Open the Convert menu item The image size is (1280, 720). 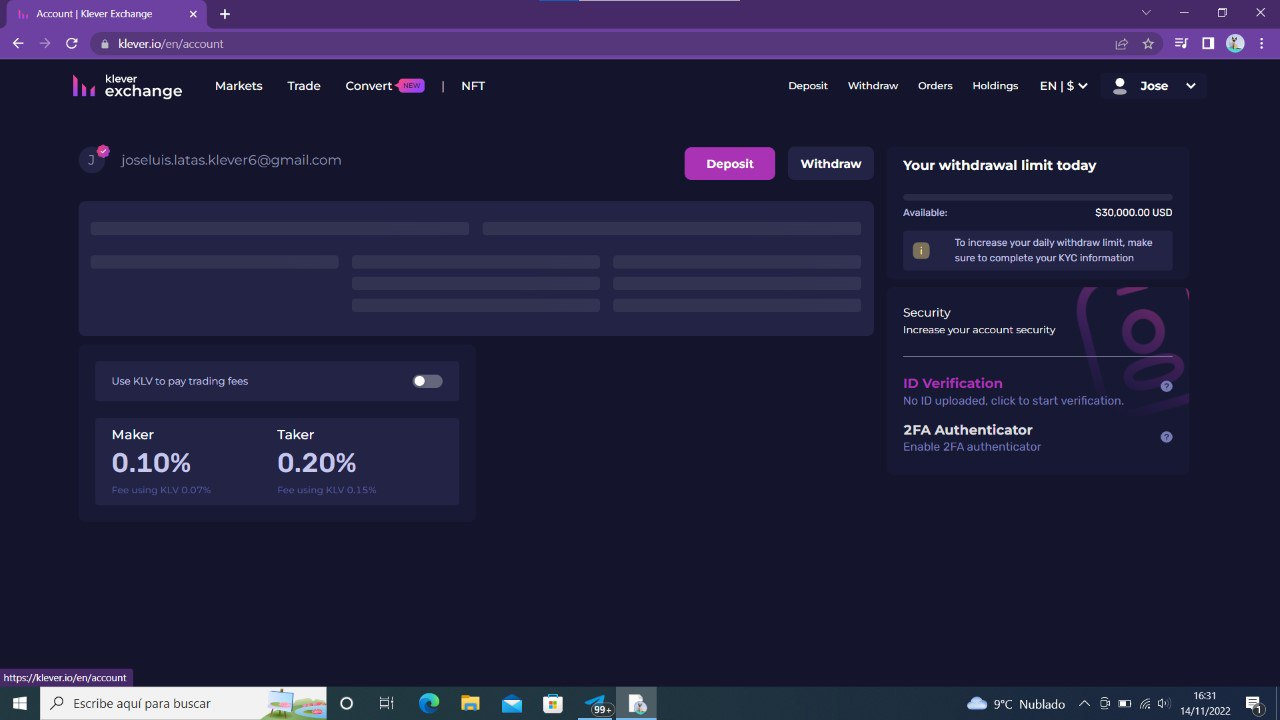(369, 86)
